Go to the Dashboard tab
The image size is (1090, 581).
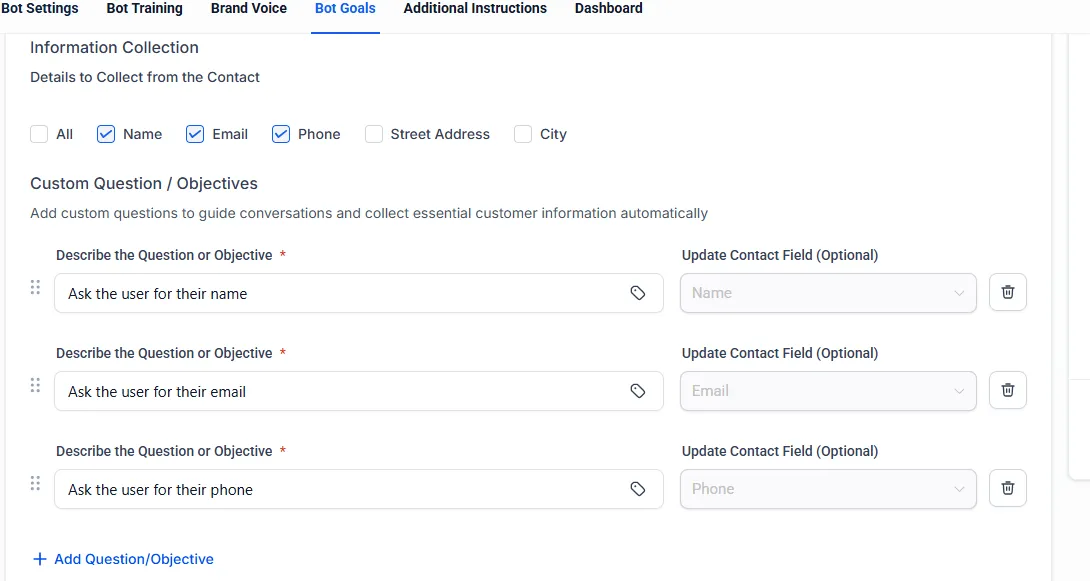coord(608,9)
